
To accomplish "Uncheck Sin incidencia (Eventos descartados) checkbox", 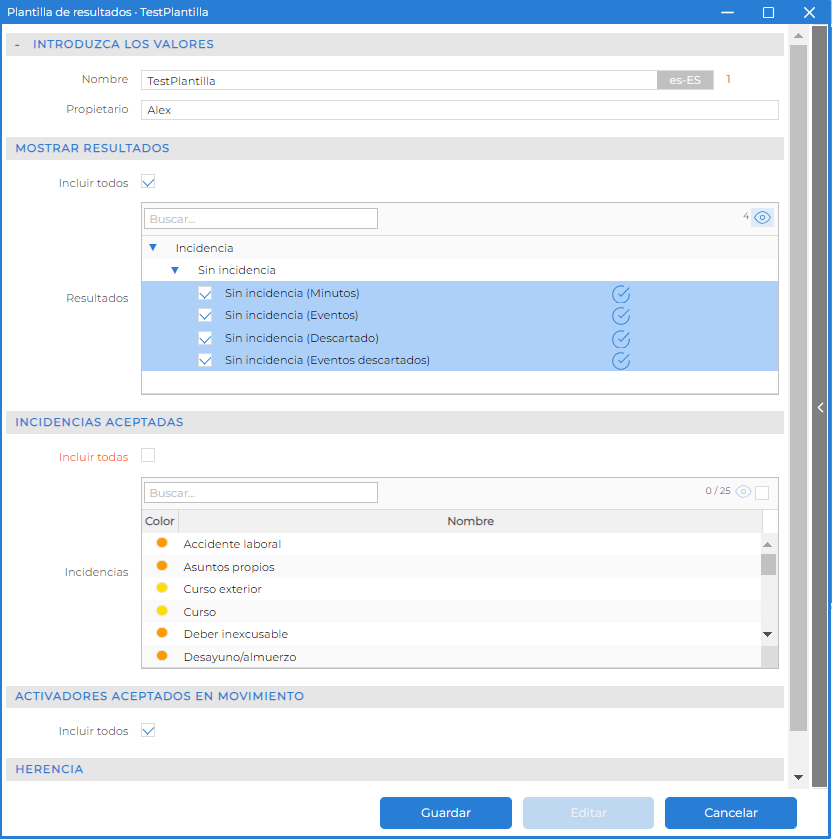I will click(x=205, y=360).
